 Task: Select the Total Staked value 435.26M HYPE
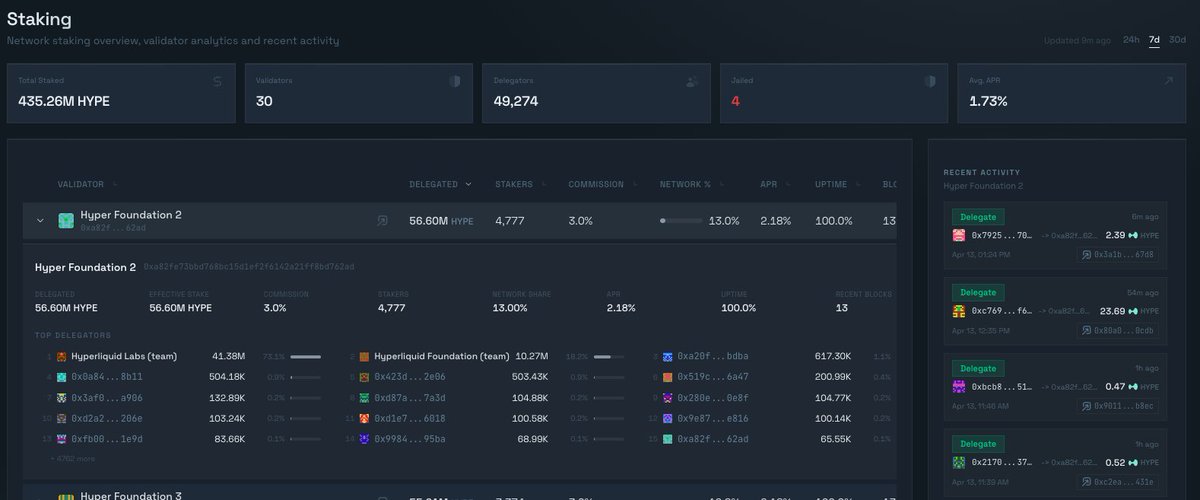click(64, 101)
